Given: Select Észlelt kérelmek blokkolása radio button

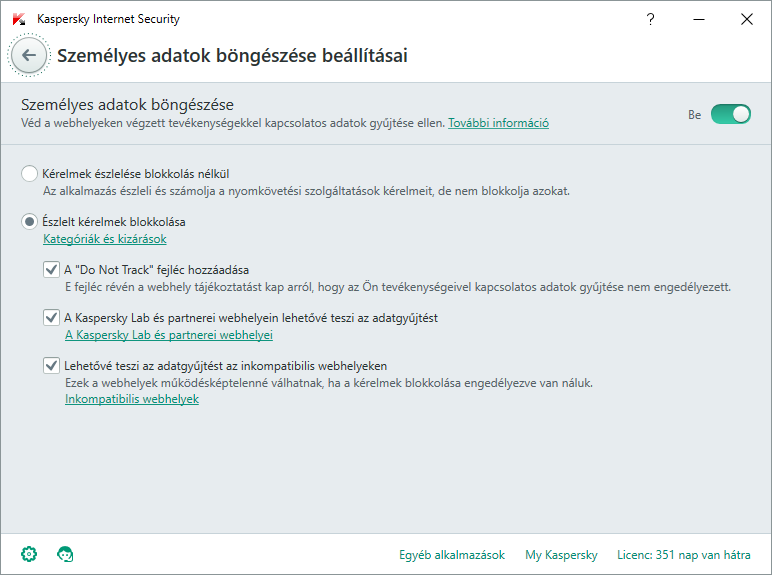Looking at the screenshot, I should pyautogui.click(x=30, y=222).
